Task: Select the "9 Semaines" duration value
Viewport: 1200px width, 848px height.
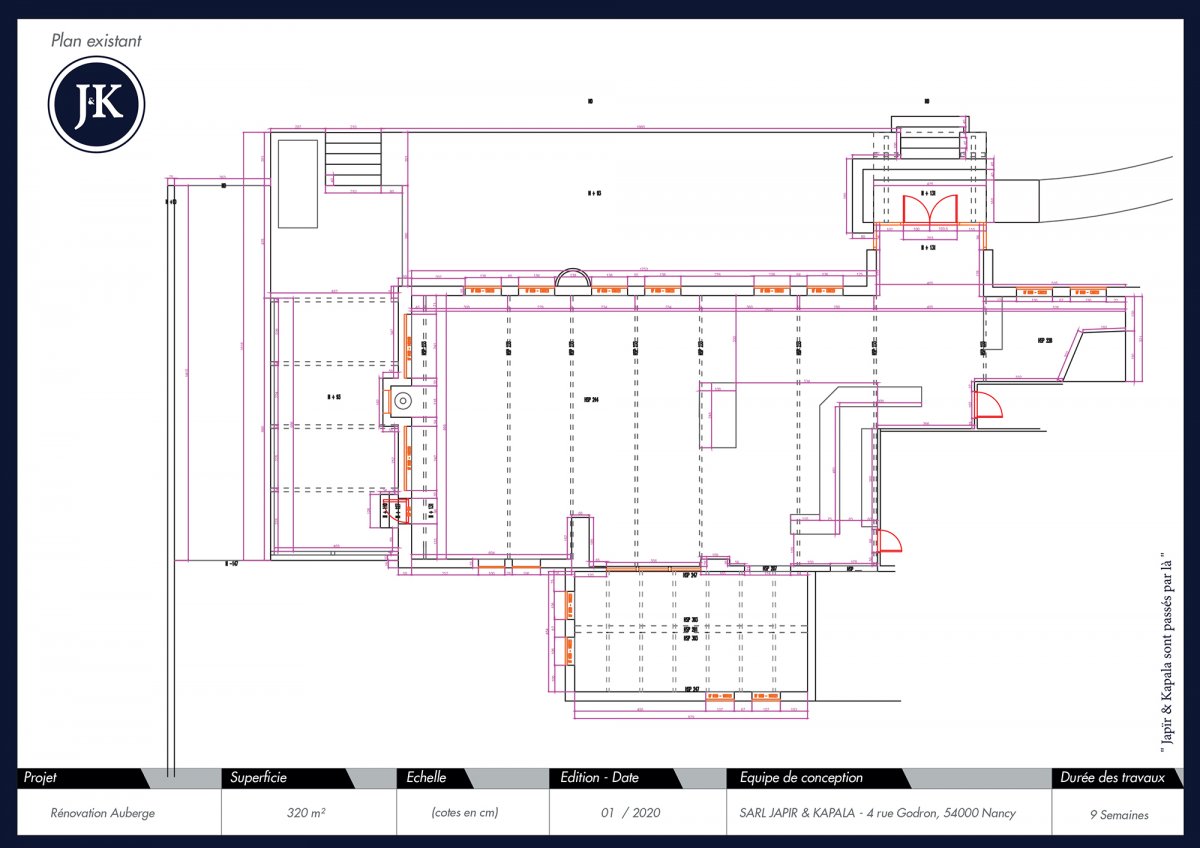Action: [x=1119, y=814]
